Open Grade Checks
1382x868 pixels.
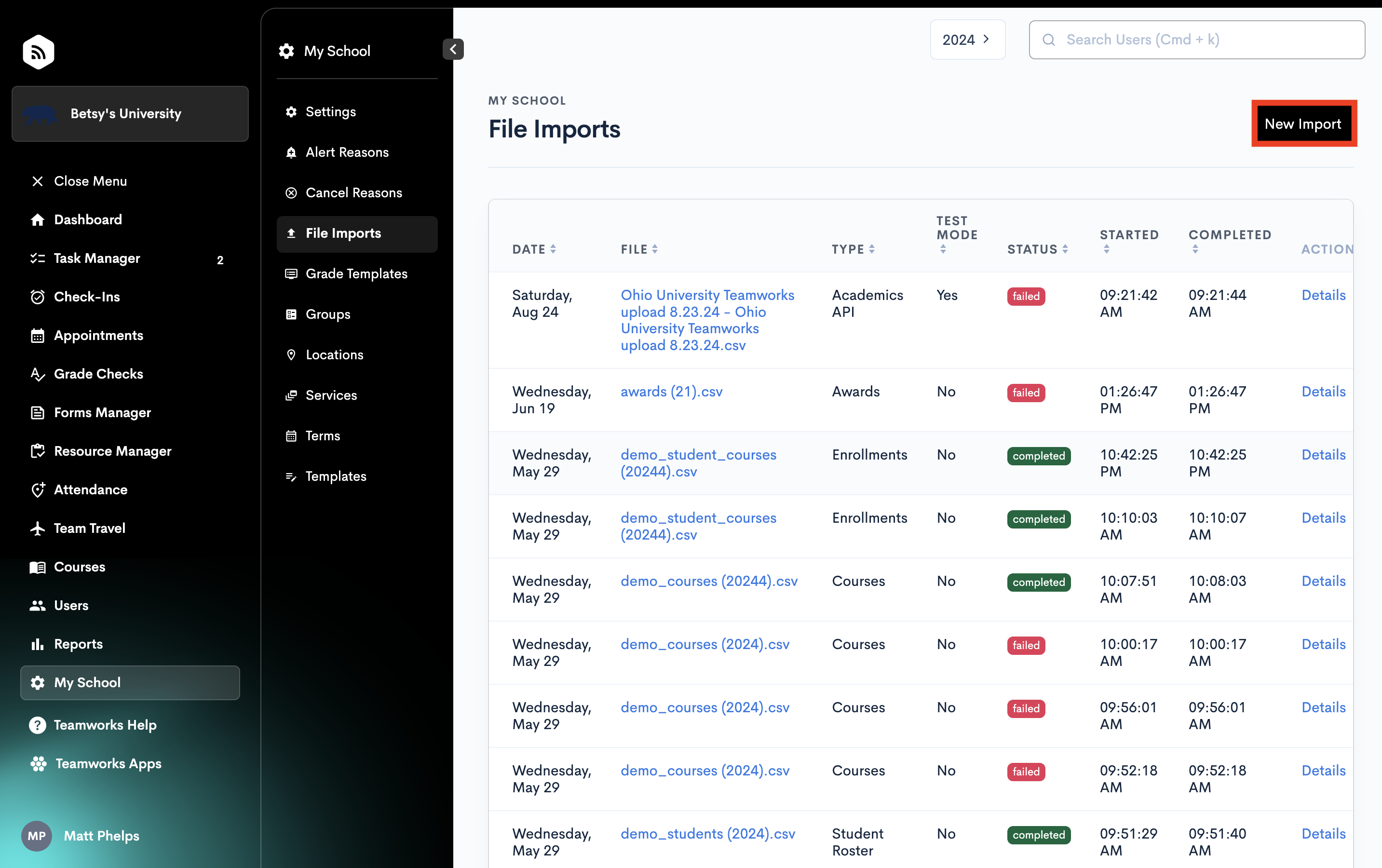pyautogui.click(x=98, y=374)
